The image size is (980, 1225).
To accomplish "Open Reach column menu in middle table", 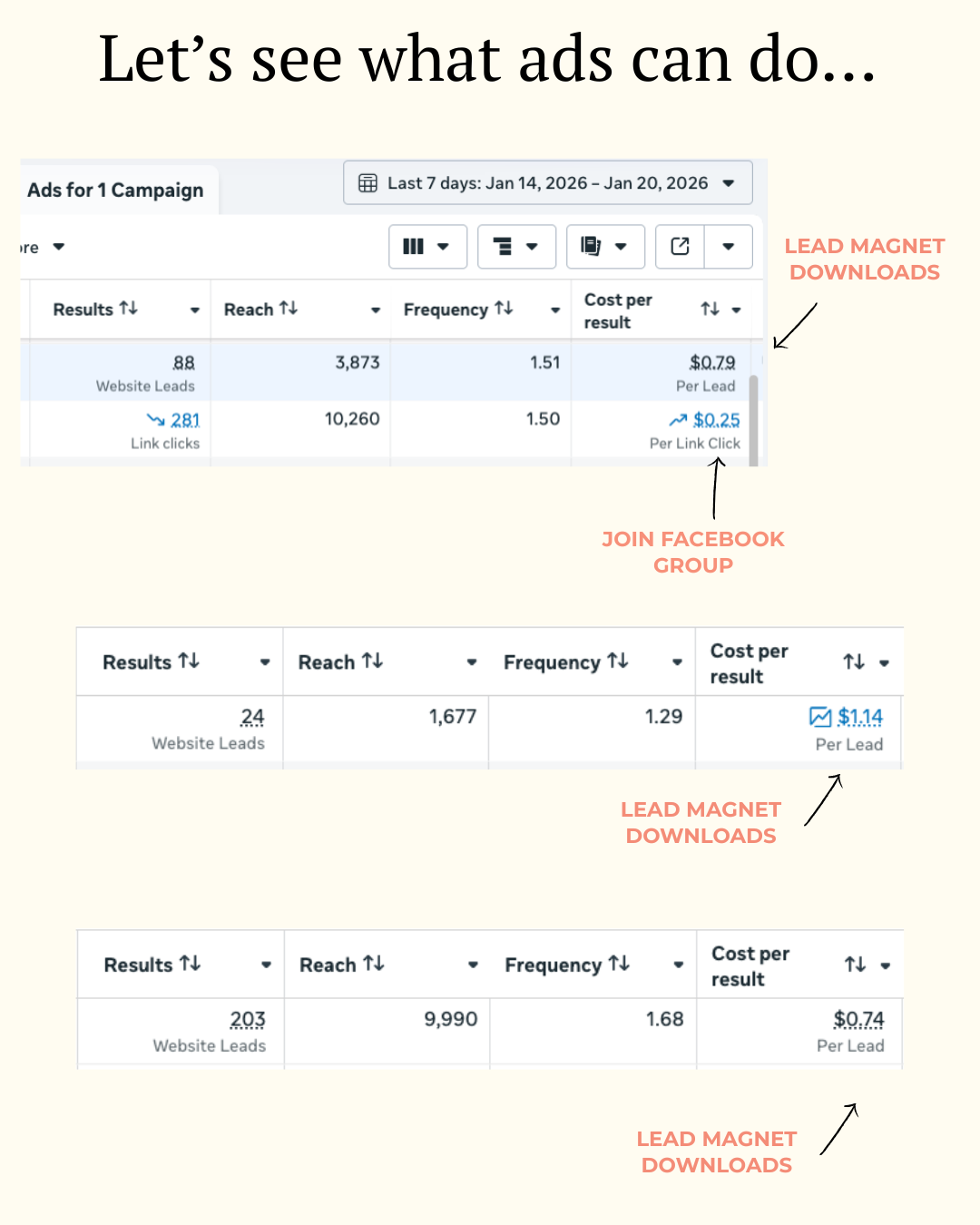I will tap(472, 662).
